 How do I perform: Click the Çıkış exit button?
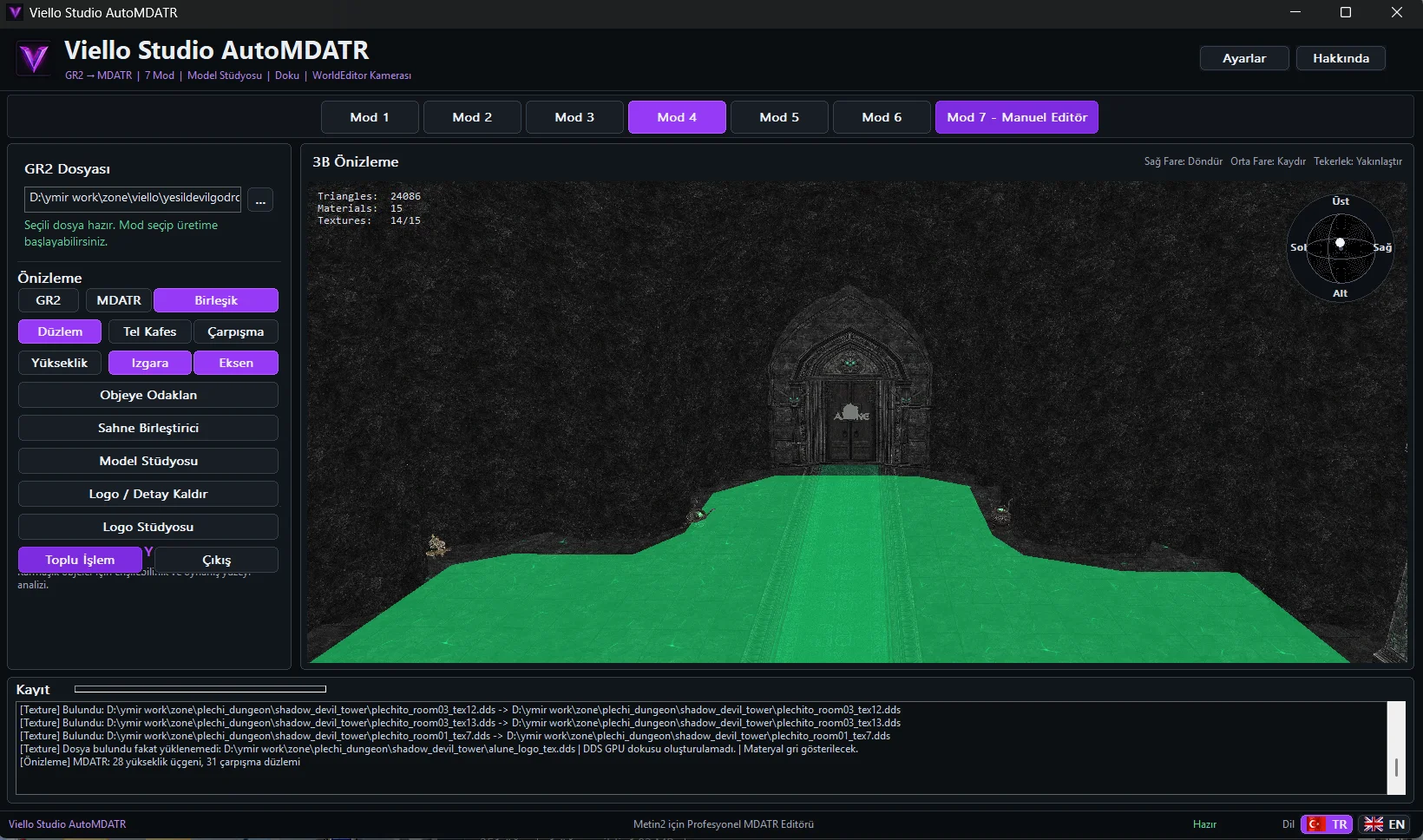[x=217, y=560]
